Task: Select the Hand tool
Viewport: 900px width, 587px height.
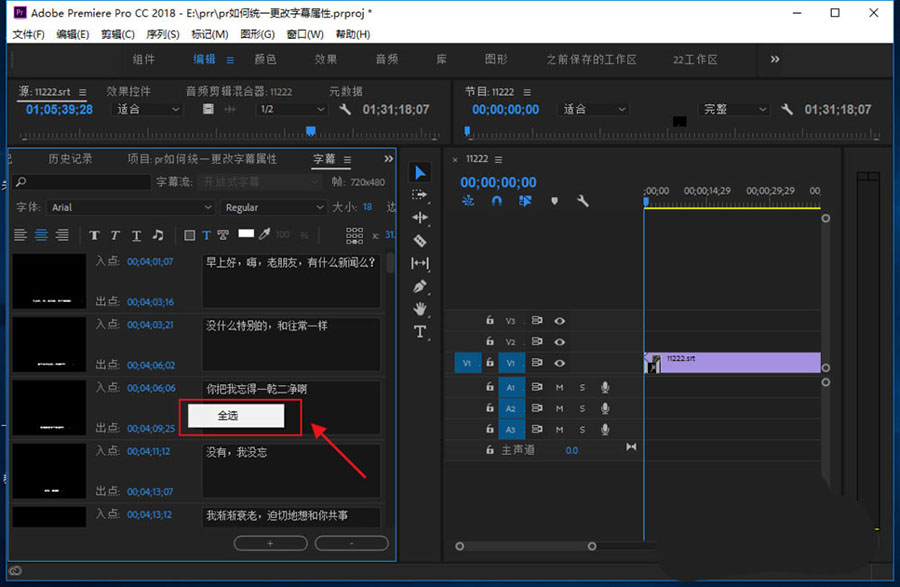Action: [x=420, y=309]
